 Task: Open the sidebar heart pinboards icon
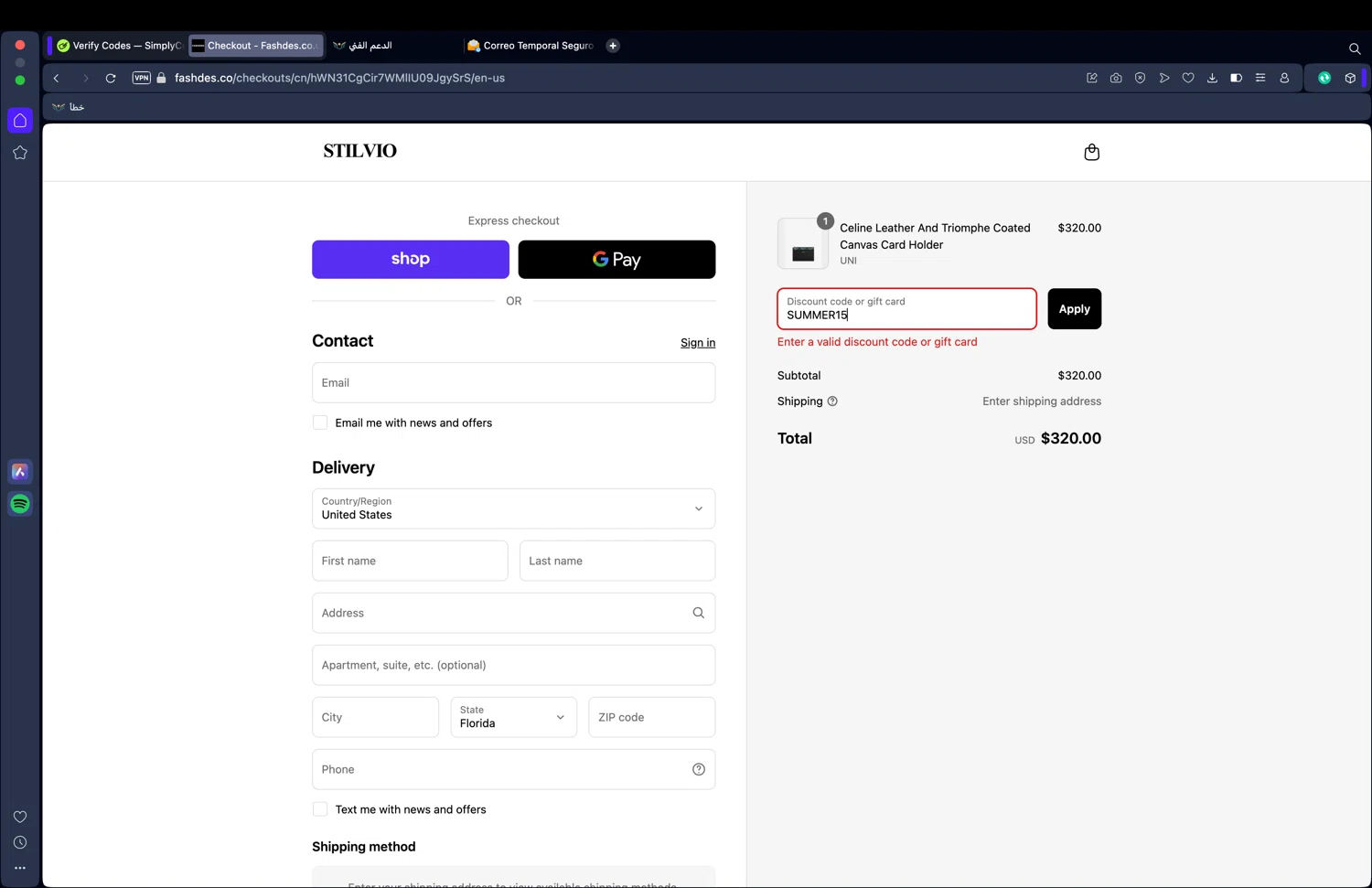[x=20, y=817]
